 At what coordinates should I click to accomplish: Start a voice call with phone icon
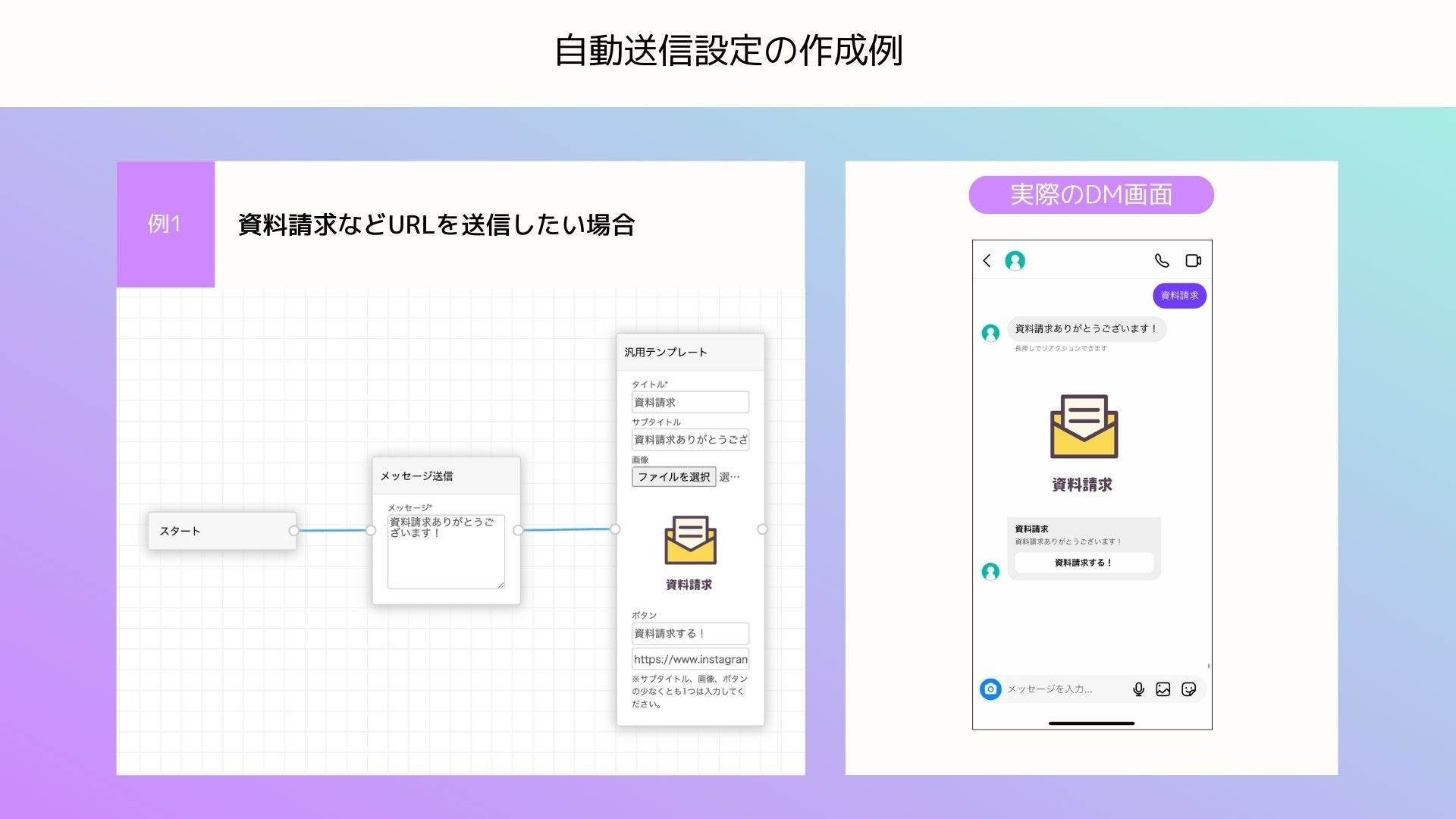[1162, 261]
